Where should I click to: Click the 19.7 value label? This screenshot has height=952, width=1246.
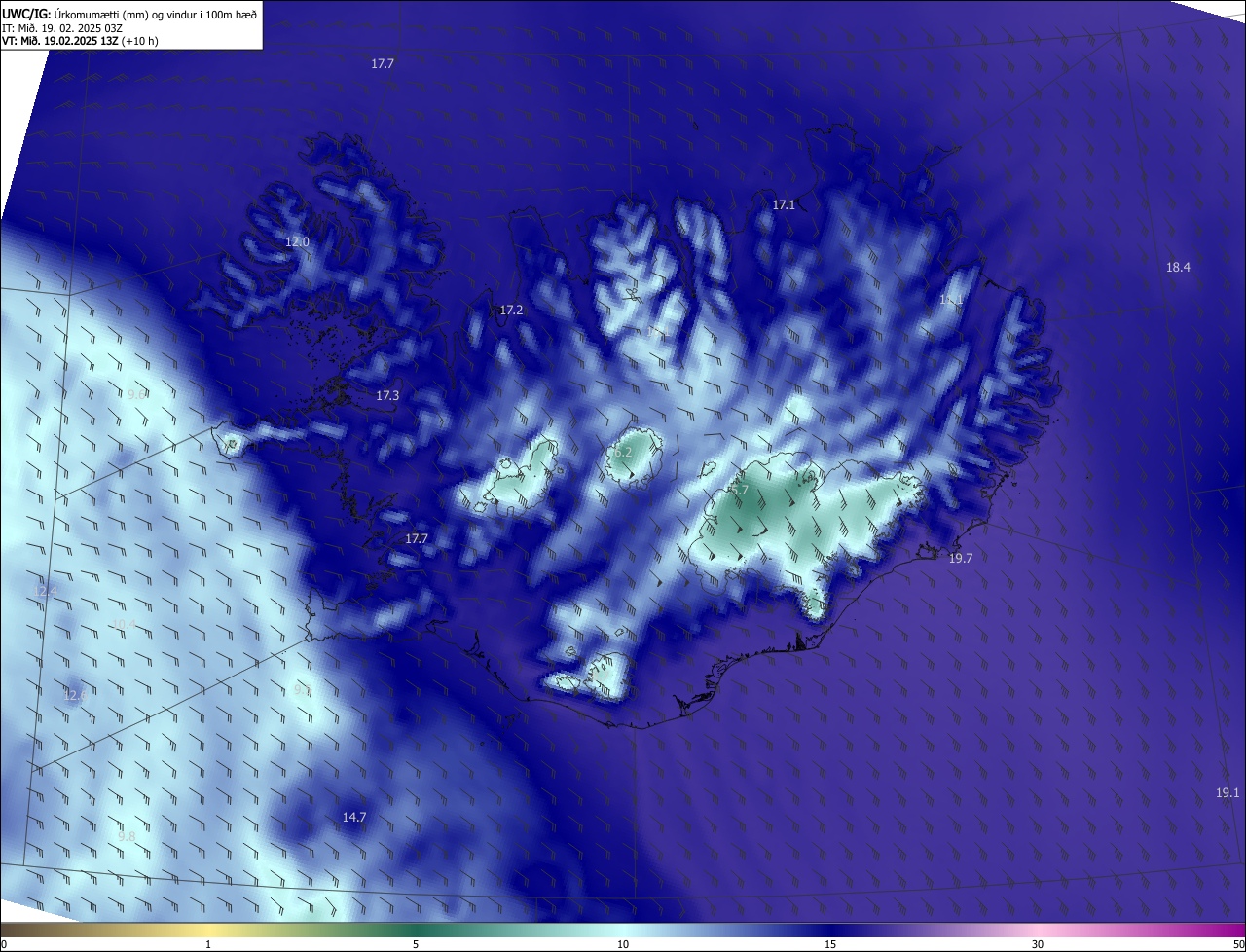click(961, 558)
